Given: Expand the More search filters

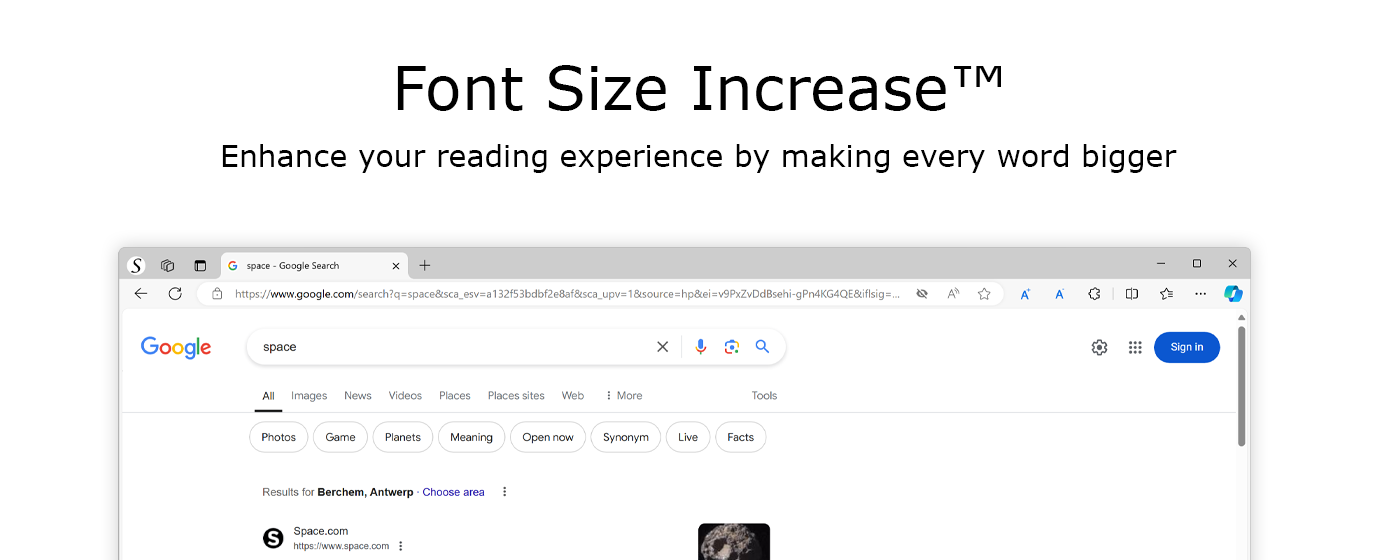Looking at the screenshot, I should click(624, 396).
